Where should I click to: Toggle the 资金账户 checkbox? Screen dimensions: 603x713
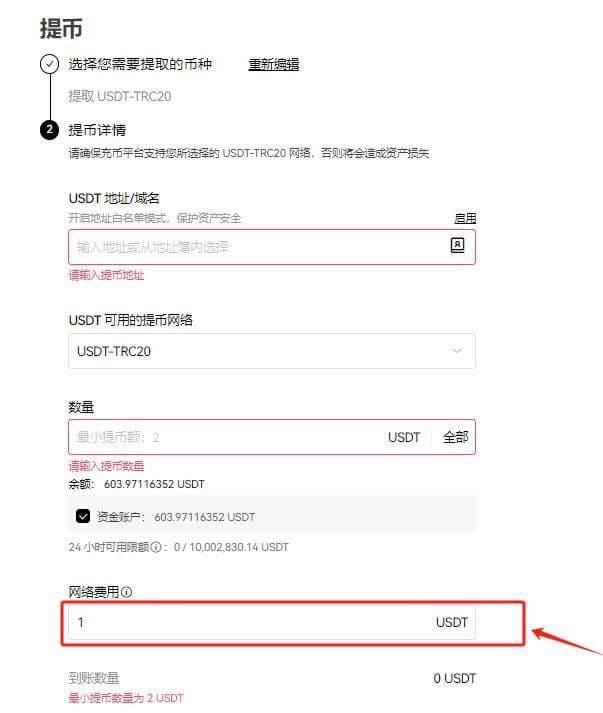click(83, 517)
